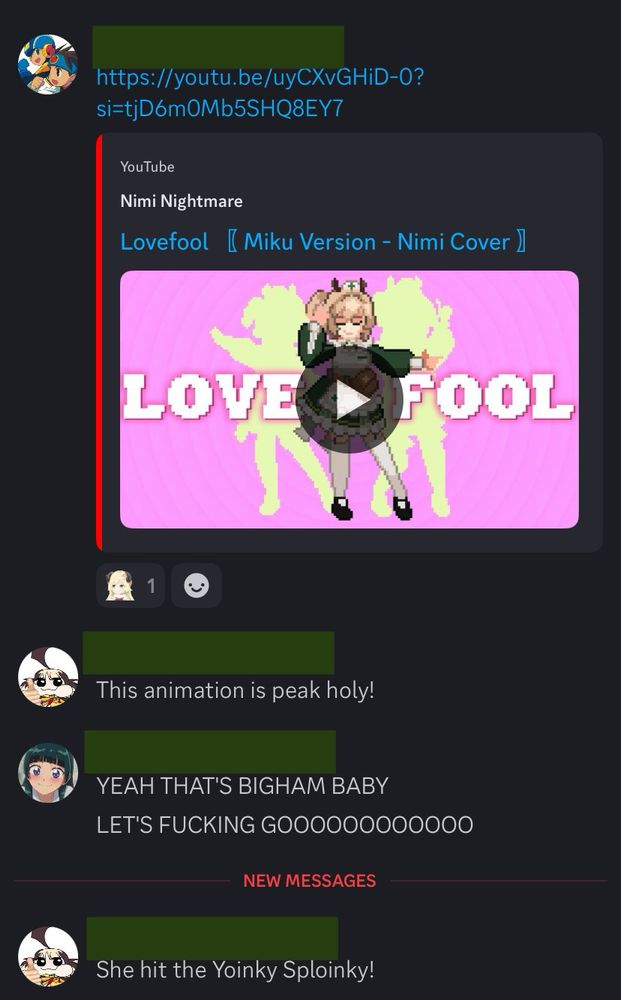Viewport: 621px width, 1000px height.
Task: Click the redacted username overlapping 'She hit the Yoinky Sploinky!'
Action: click(212, 938)
